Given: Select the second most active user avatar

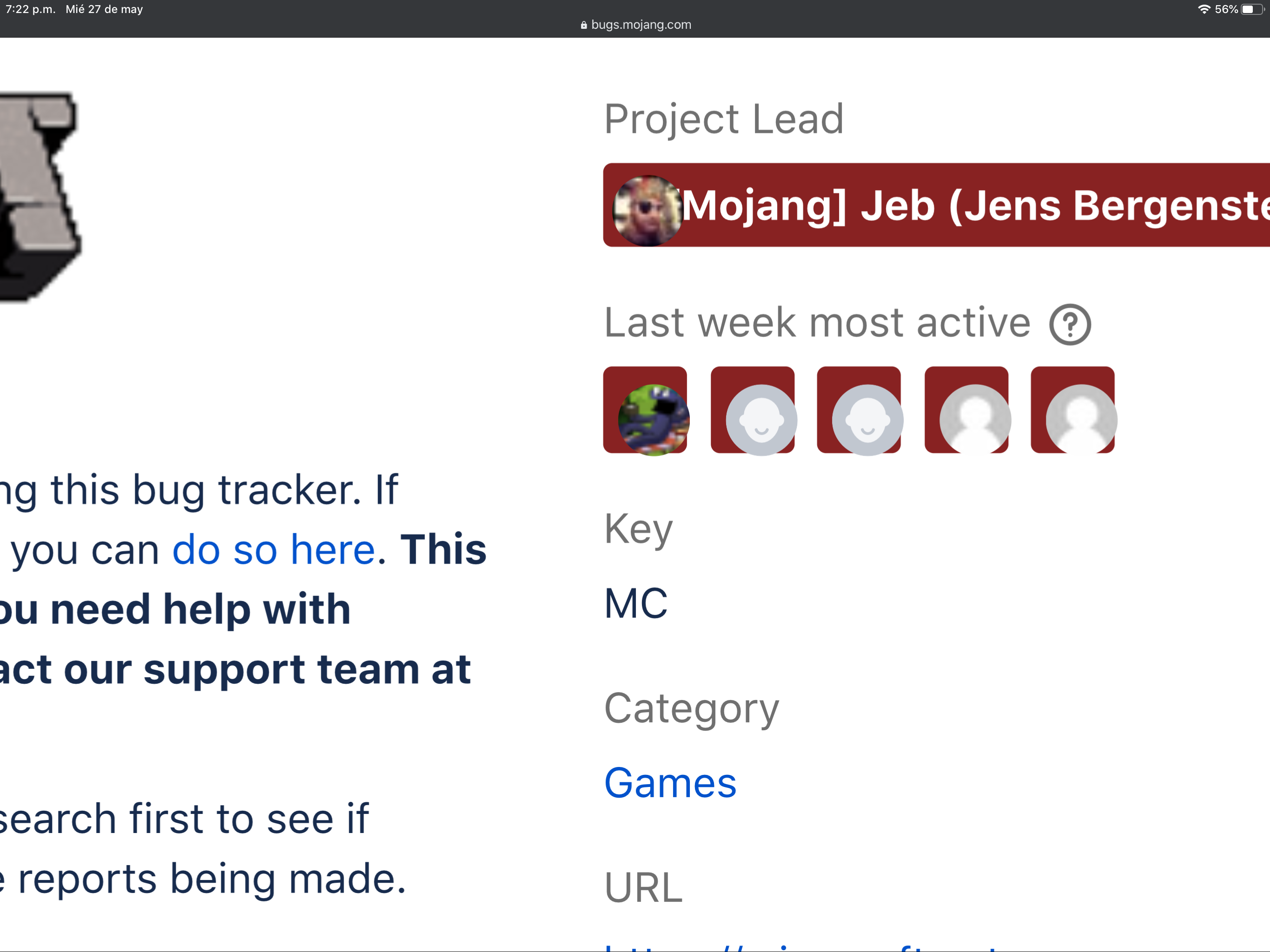Looking at the screenshot, I should (760, 418).
